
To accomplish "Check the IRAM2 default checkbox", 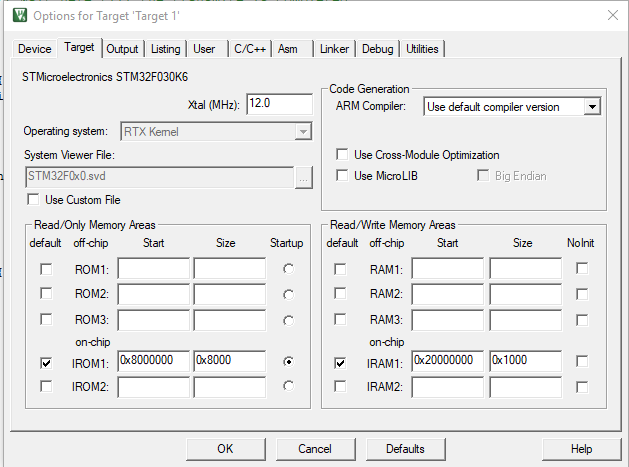I will [340, 386].
